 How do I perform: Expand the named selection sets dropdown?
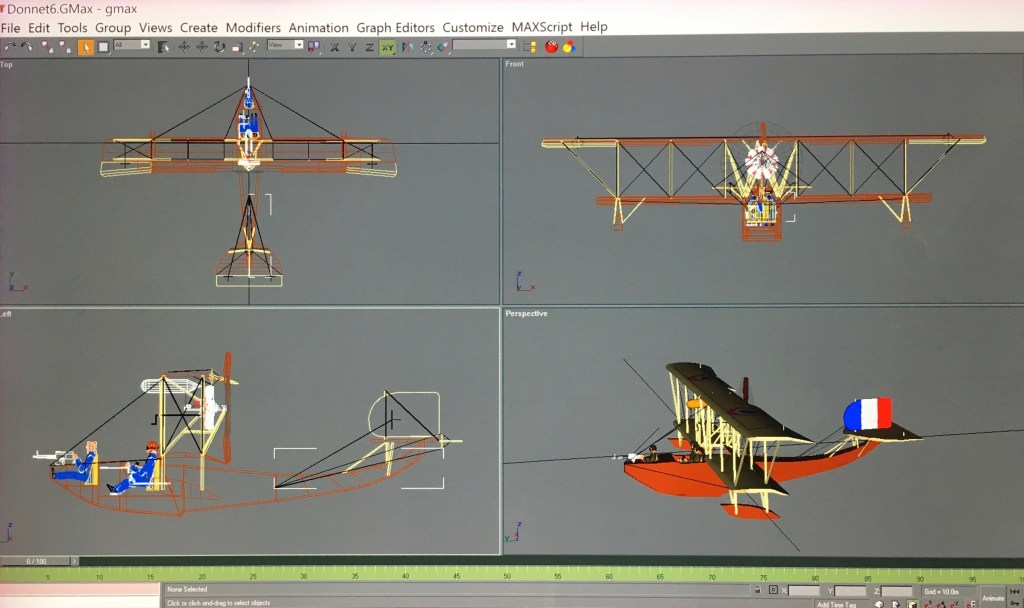(x=484, y=45)
